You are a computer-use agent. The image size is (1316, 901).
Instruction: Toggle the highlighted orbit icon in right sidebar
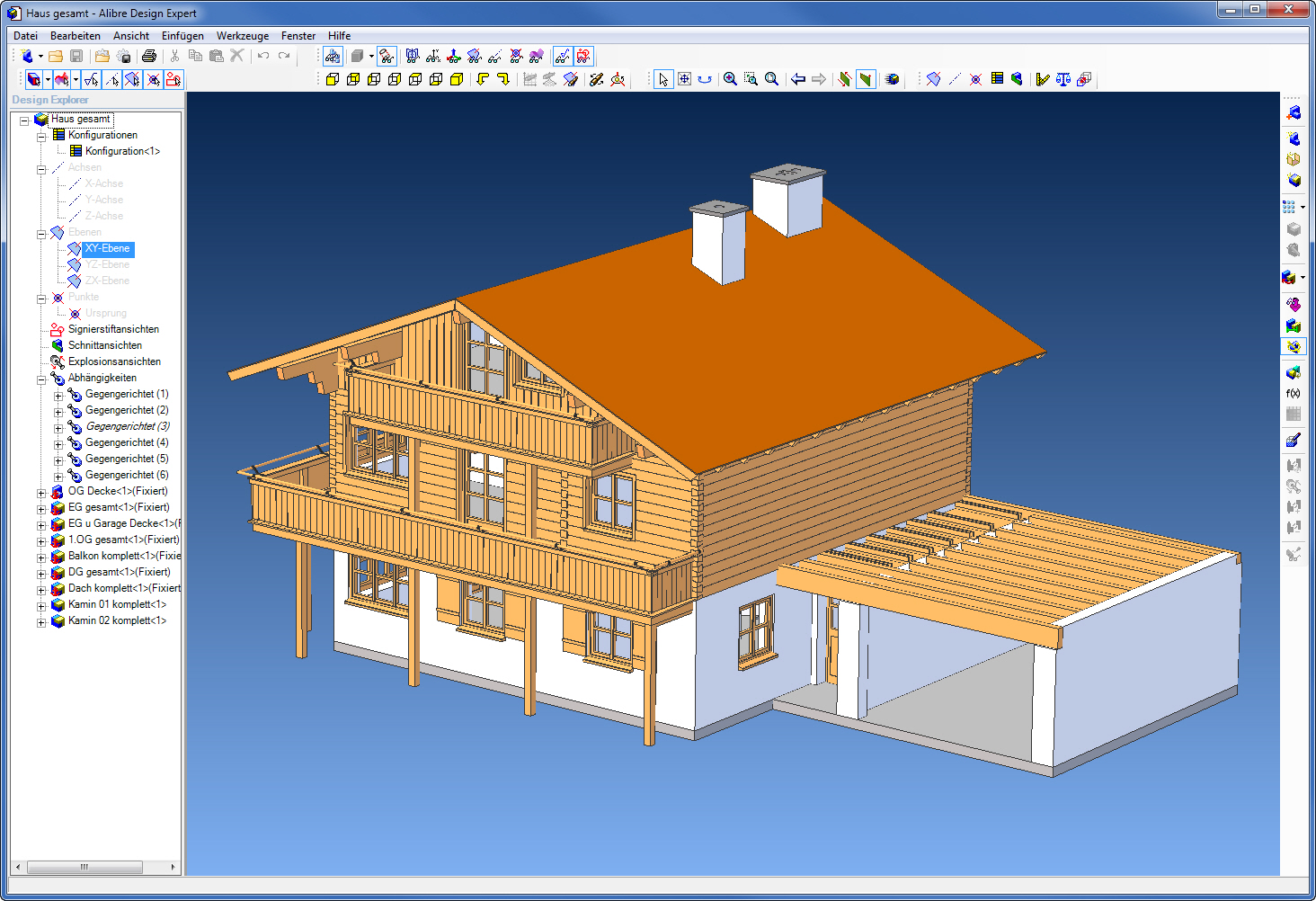1294,347
